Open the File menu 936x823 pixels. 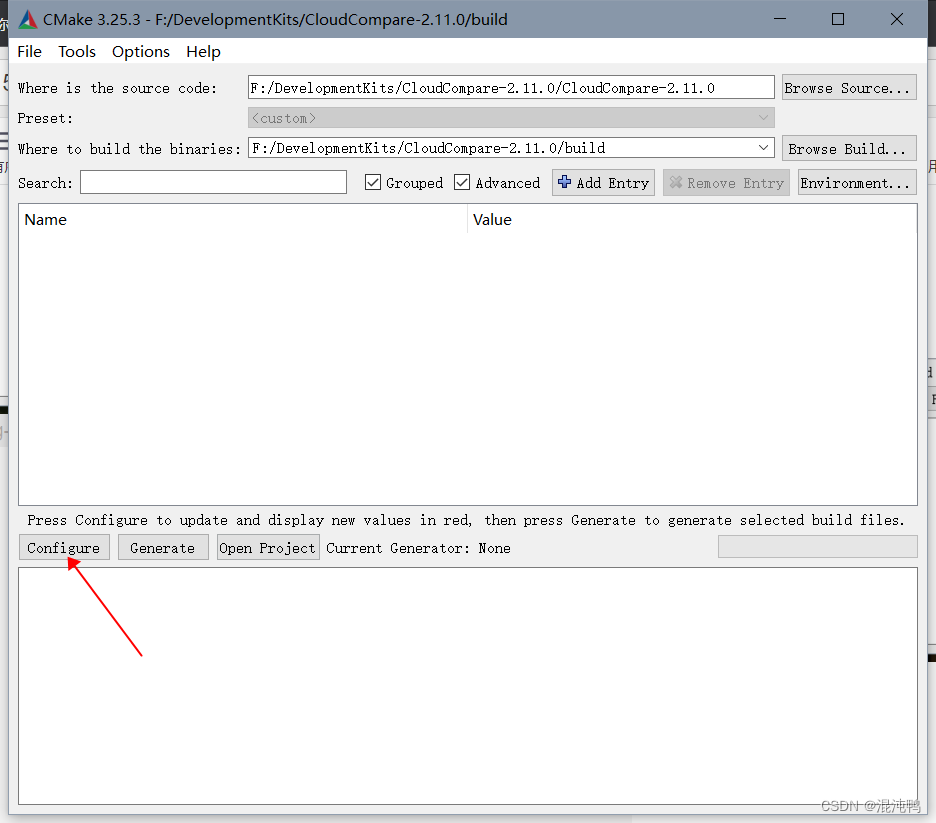pos(29,52)
